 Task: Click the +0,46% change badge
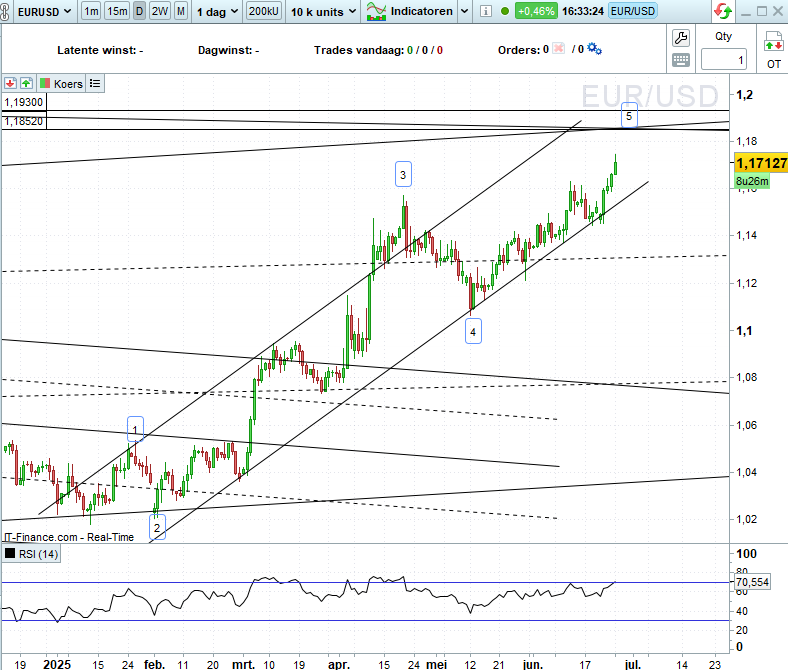coord(536,11)
